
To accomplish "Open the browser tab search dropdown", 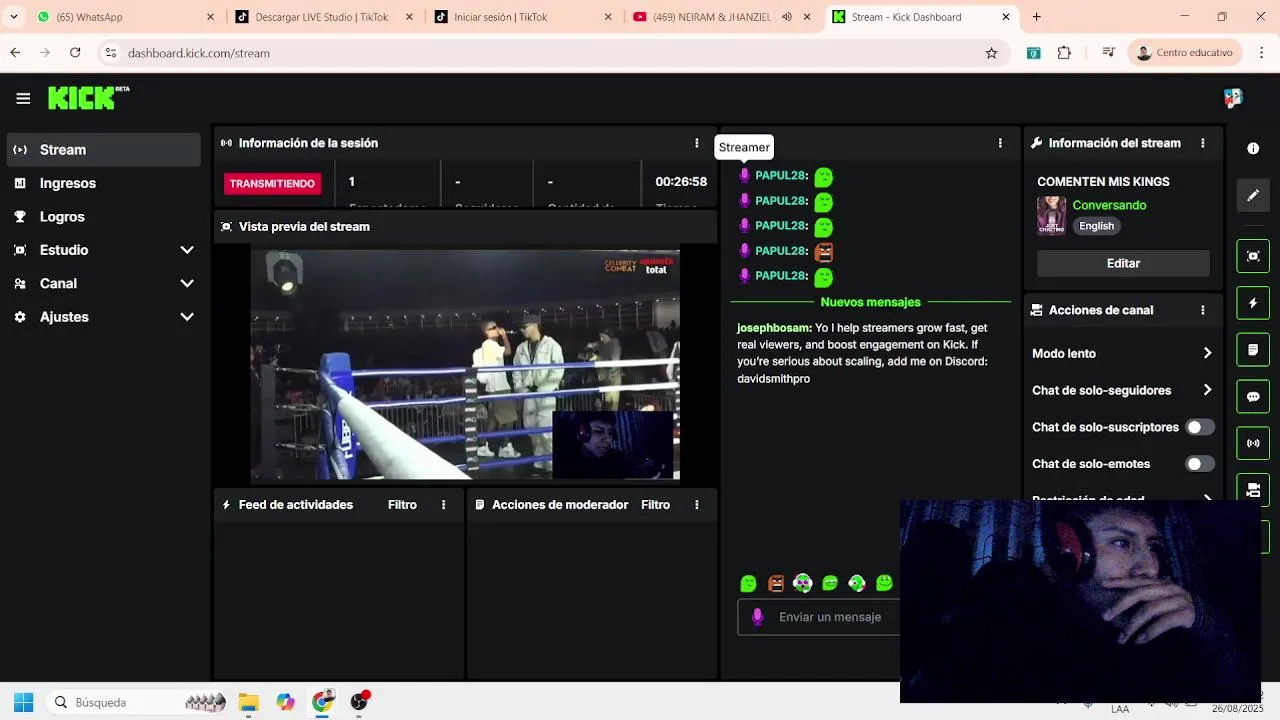I will pyautogui.click(x=13, y=17).
